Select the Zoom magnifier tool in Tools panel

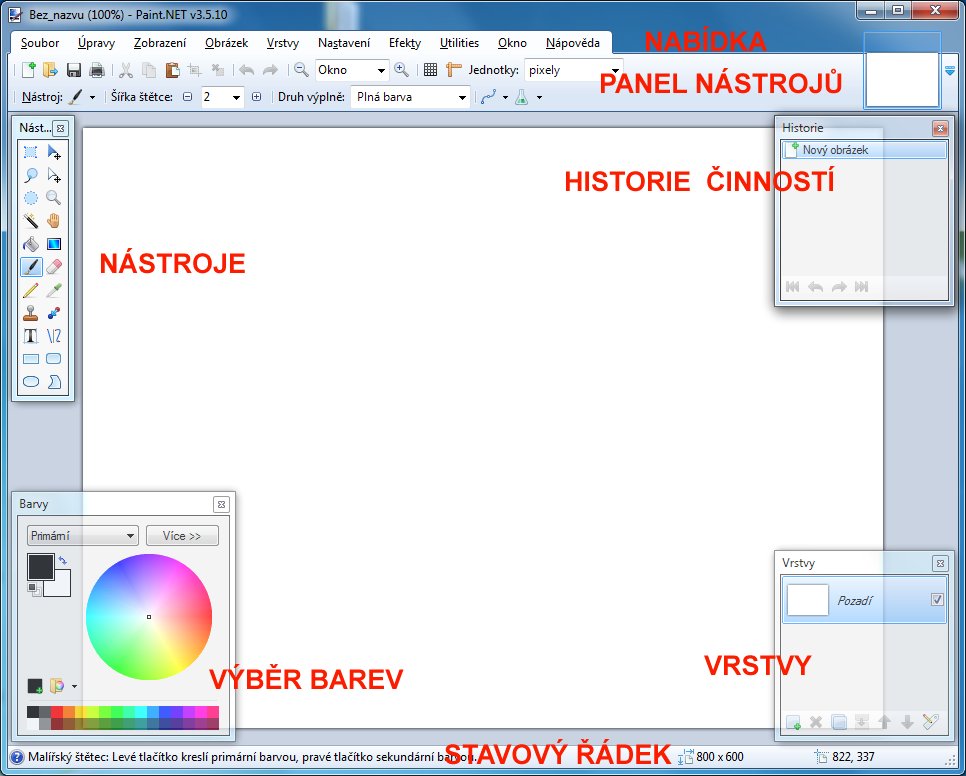(54, 198)
